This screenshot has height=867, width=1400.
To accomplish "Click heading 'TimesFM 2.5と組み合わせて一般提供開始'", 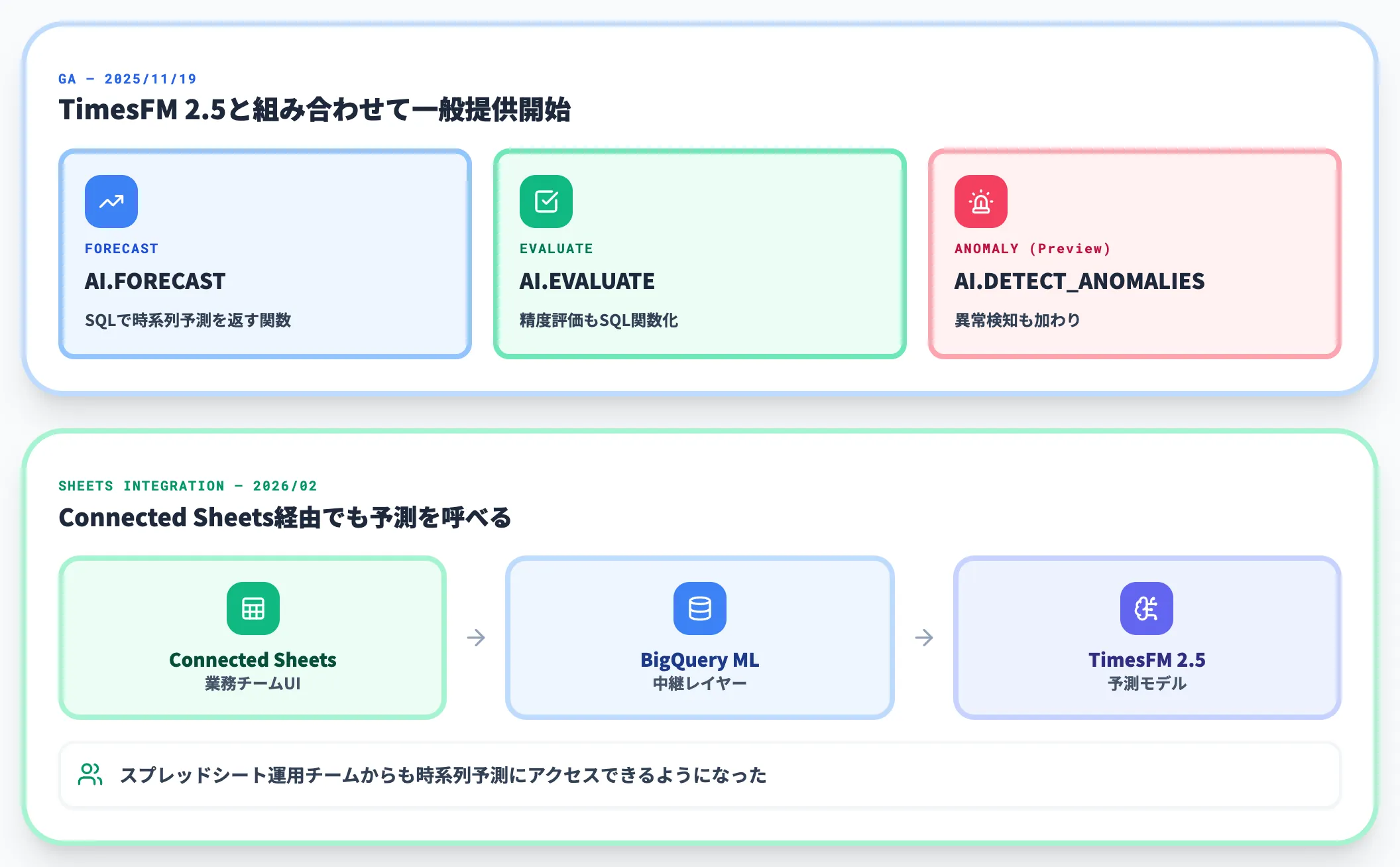I will (314, 109).
